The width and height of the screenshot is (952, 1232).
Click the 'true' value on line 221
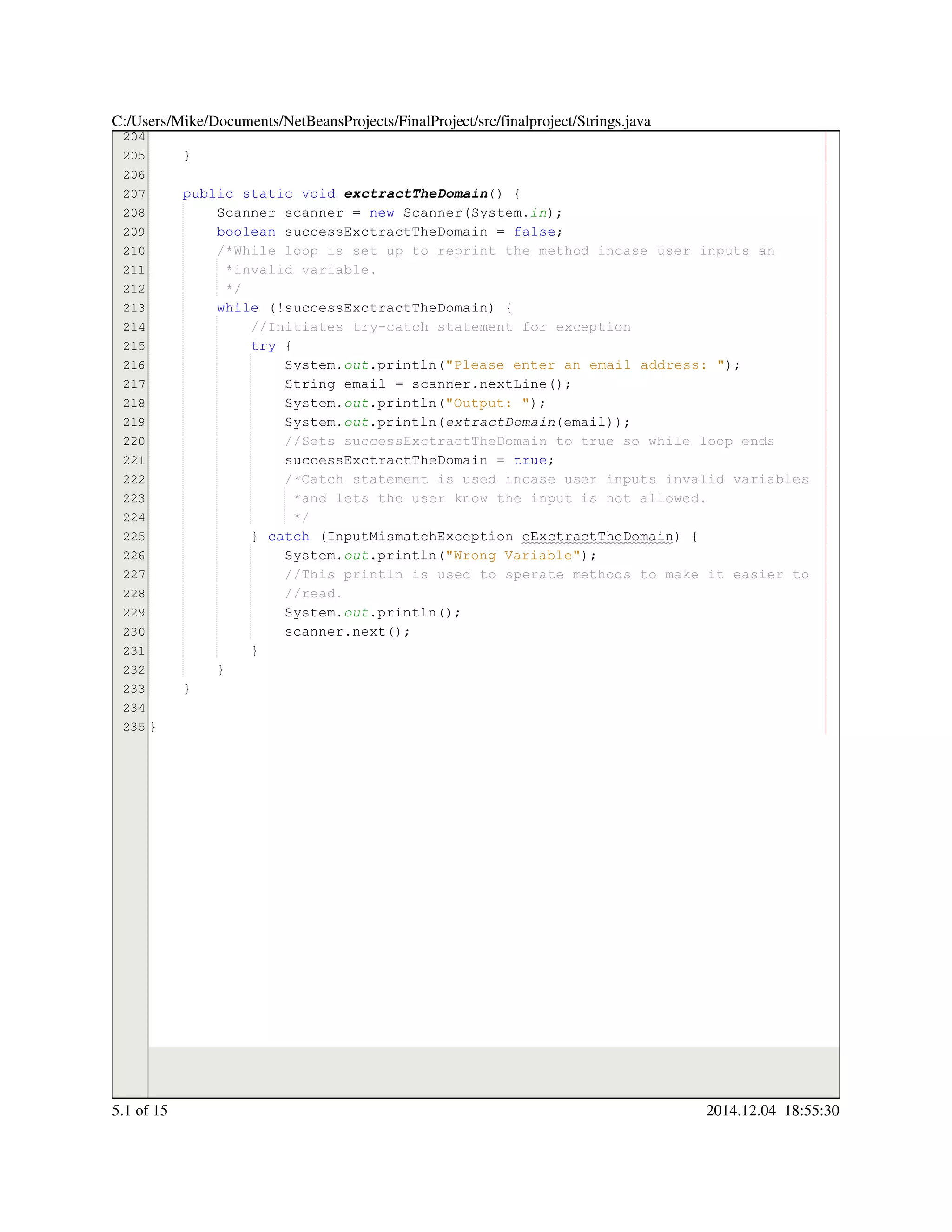(x=529, y=460)
